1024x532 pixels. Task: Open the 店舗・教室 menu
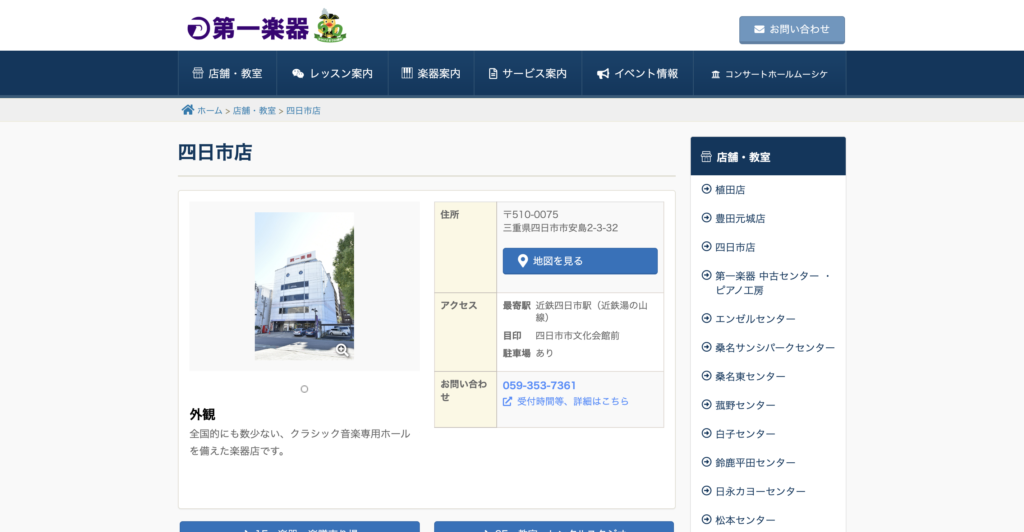(x=227, y=74)
